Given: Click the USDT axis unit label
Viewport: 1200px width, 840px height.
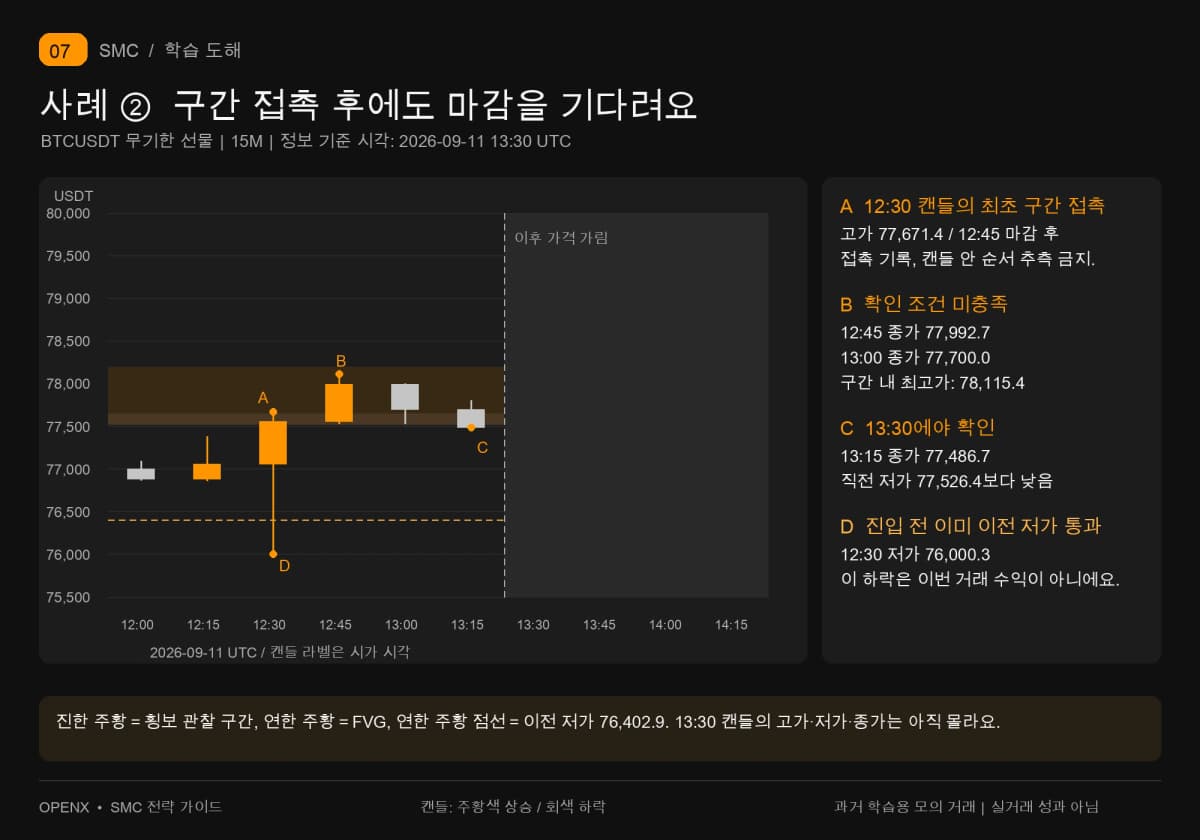Looking at the screenshot, I should tap(73, 196).
